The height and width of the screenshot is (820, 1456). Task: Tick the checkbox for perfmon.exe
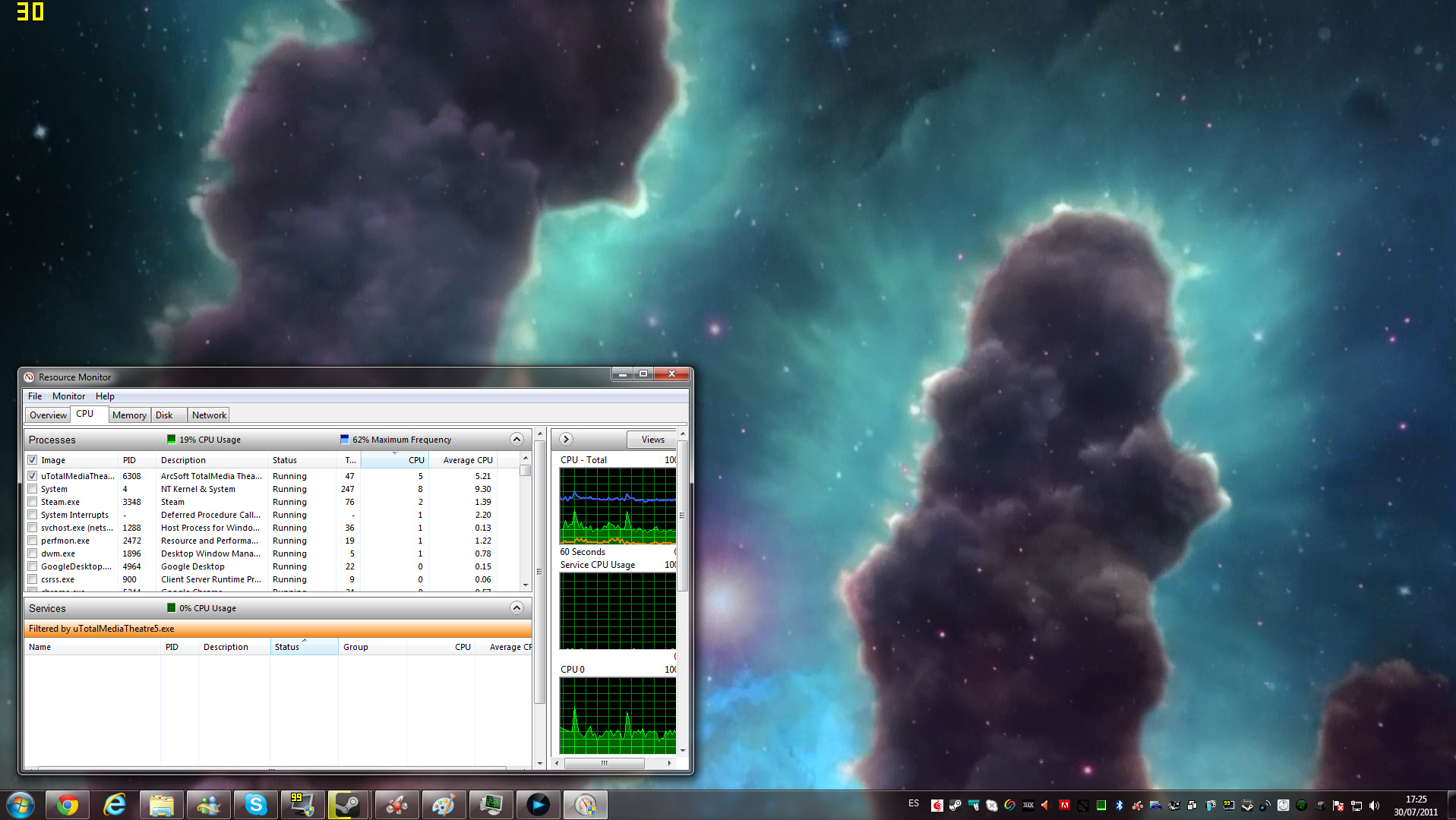coord(33,541)
